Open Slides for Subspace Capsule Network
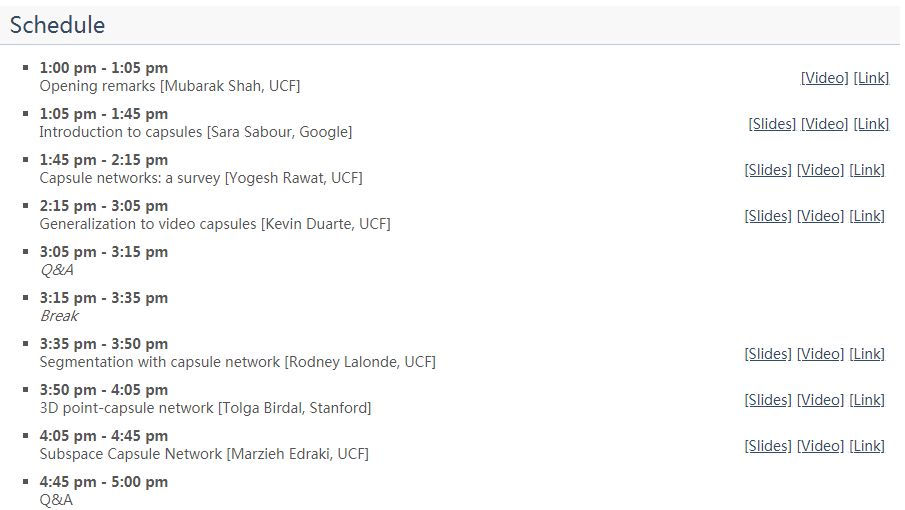Screen dimensions: 905x510 tap(768, 446)
